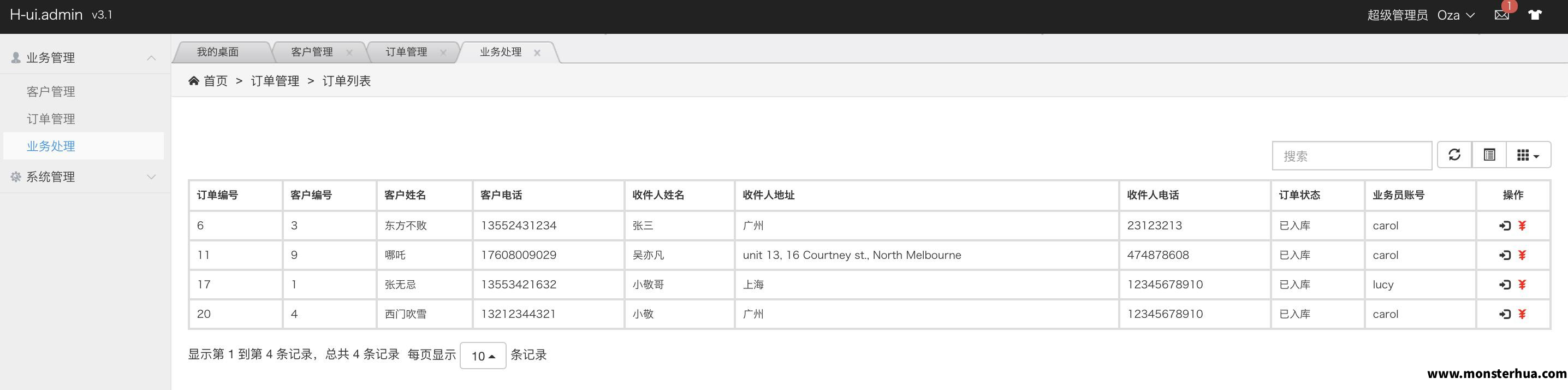The height and width of the screenshot is (390, 1568).
Task: Click 订单列表 in the breadcrumb
Action: tap(346, 81)
